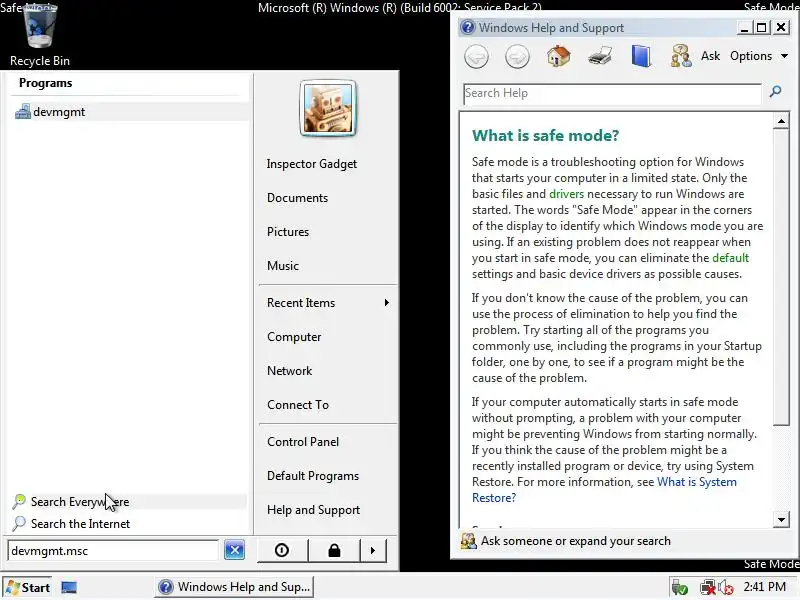
Task: Click the Help Back arrow button
Action: point(477,56)
